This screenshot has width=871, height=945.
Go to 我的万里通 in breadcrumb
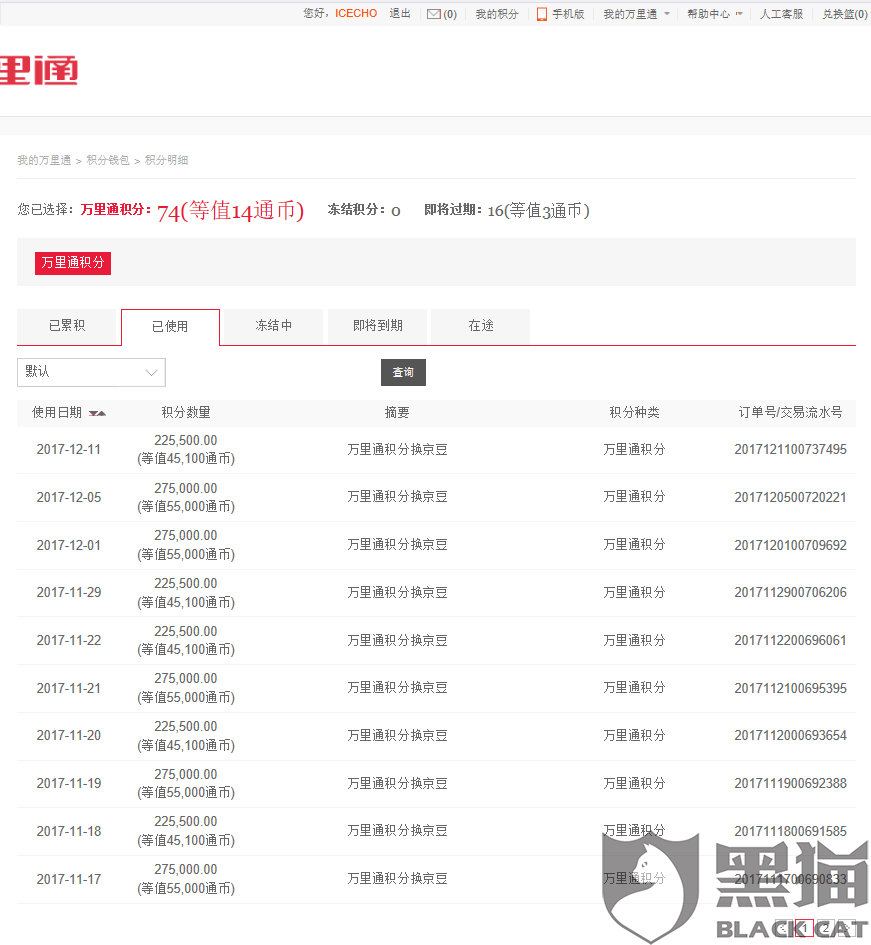pos(44,160)
